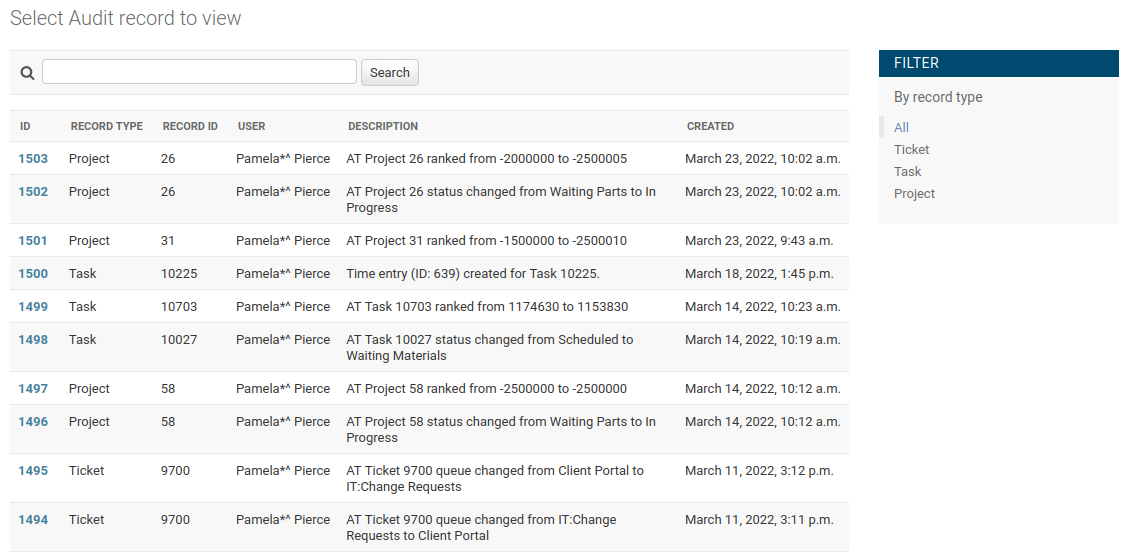
Task: Sort by the ID column header
Action: [x=25, y=126]
